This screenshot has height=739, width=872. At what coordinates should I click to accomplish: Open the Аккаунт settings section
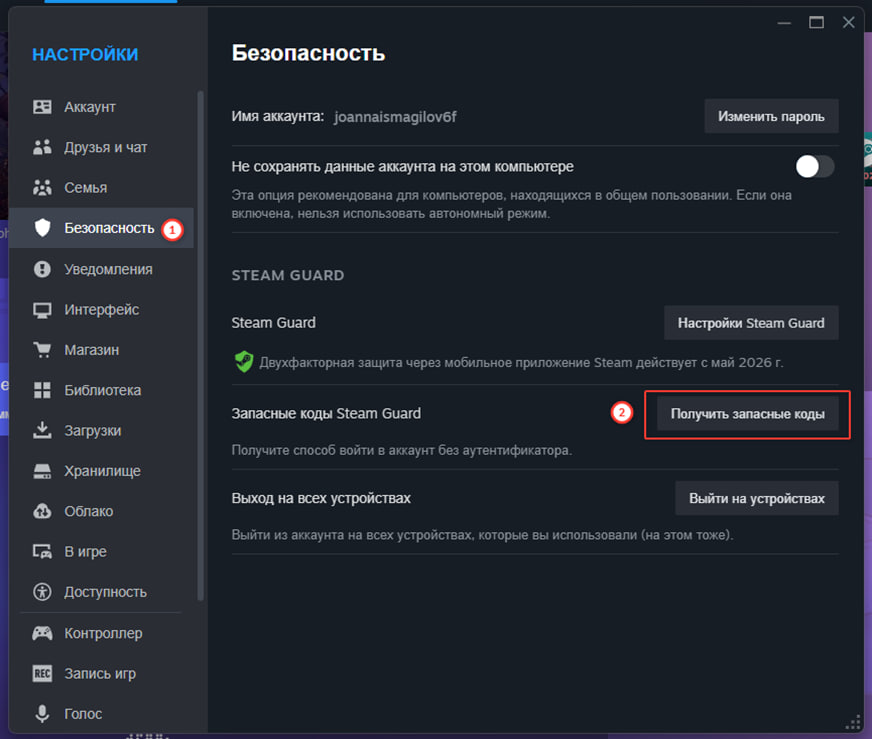point(101,107)
